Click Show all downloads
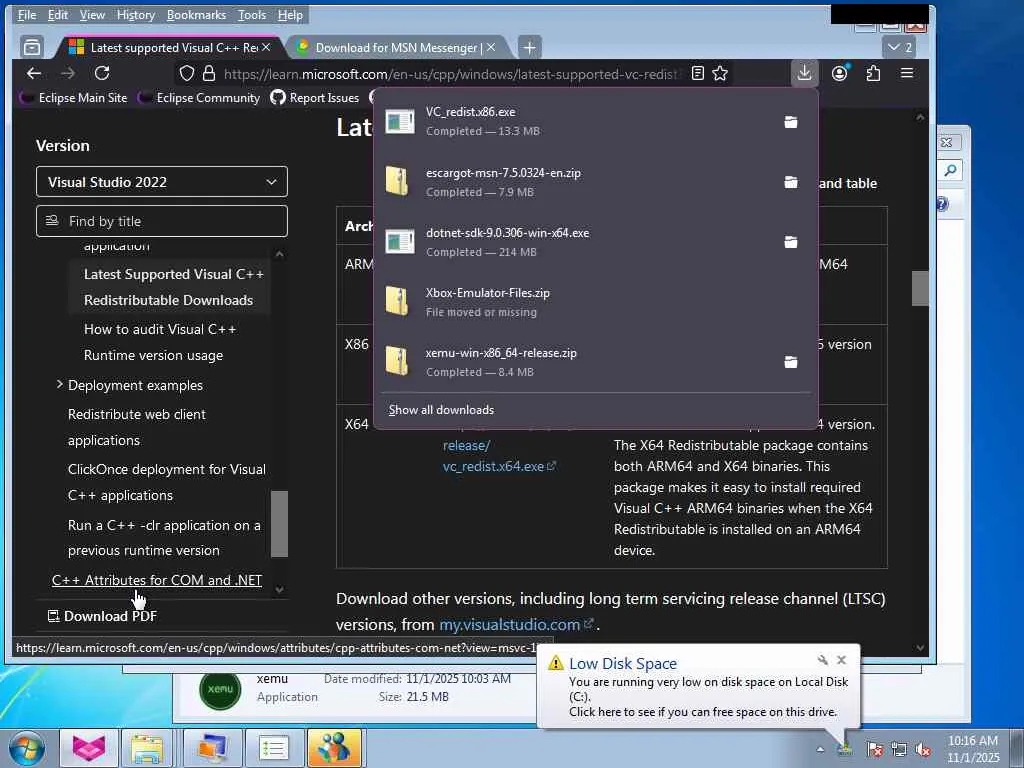Viewport: 1024px width, 768px height. click(x=441, y=409)
